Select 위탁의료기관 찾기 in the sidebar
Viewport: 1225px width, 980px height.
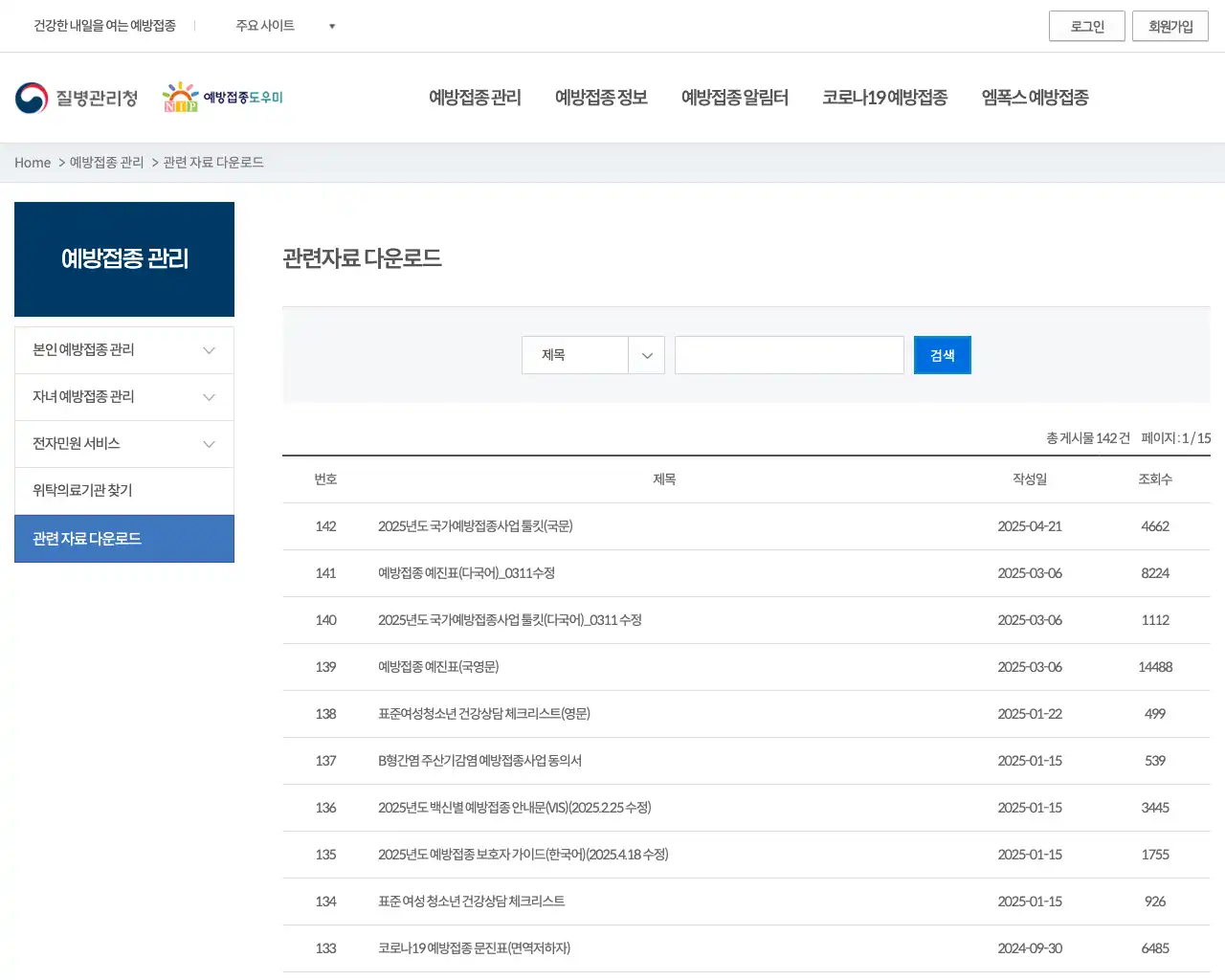123,490
